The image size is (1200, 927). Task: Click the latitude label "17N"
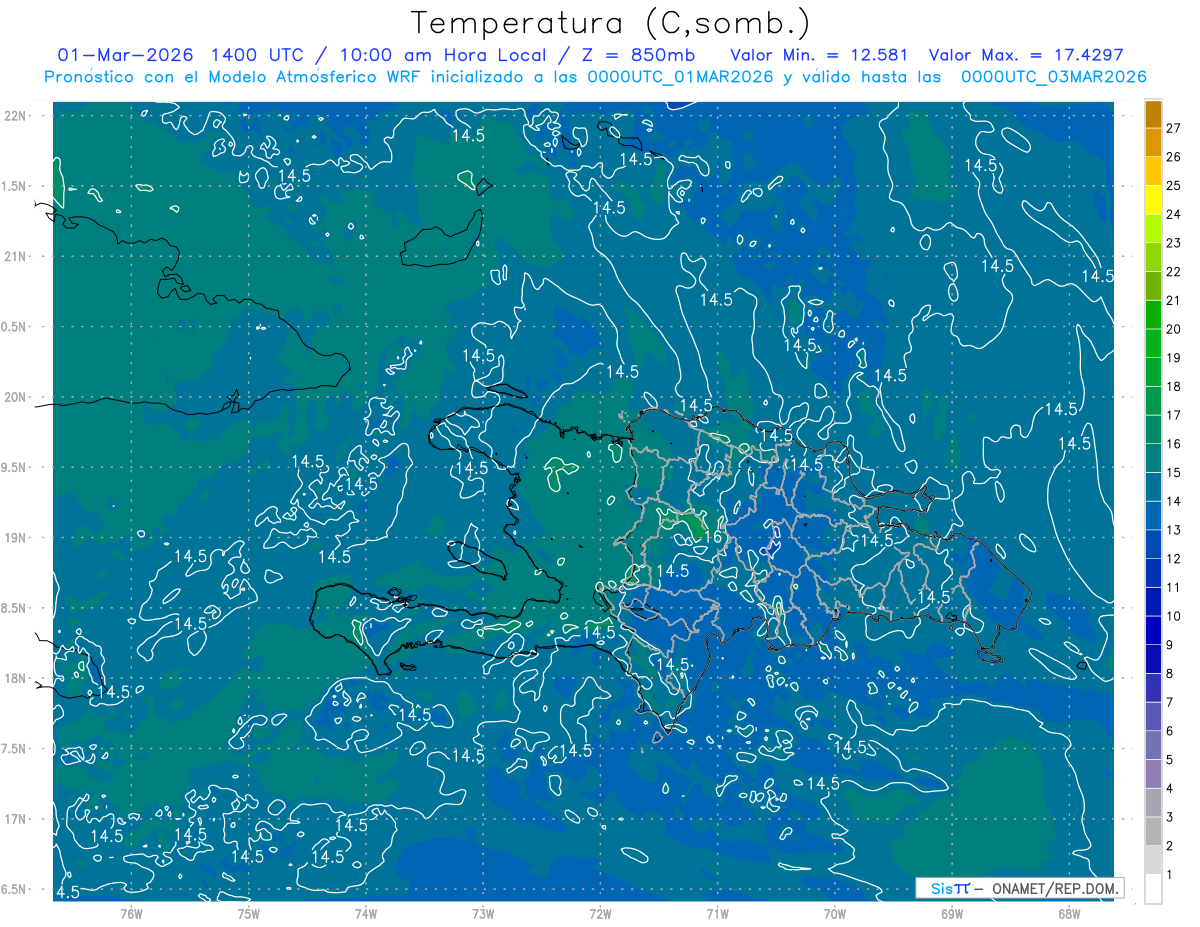pyautogui.click(x=15, y=820)
